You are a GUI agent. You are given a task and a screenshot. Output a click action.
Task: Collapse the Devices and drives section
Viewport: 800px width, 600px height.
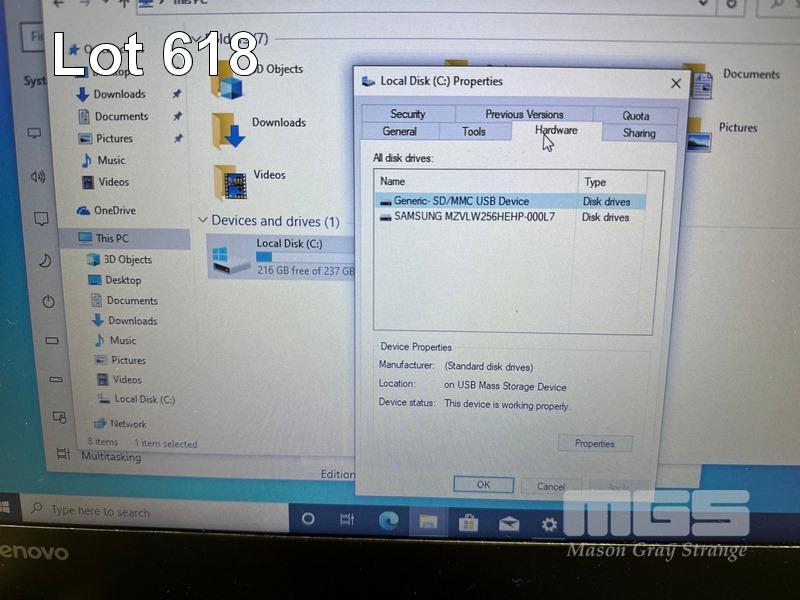[x=204, y=221]
